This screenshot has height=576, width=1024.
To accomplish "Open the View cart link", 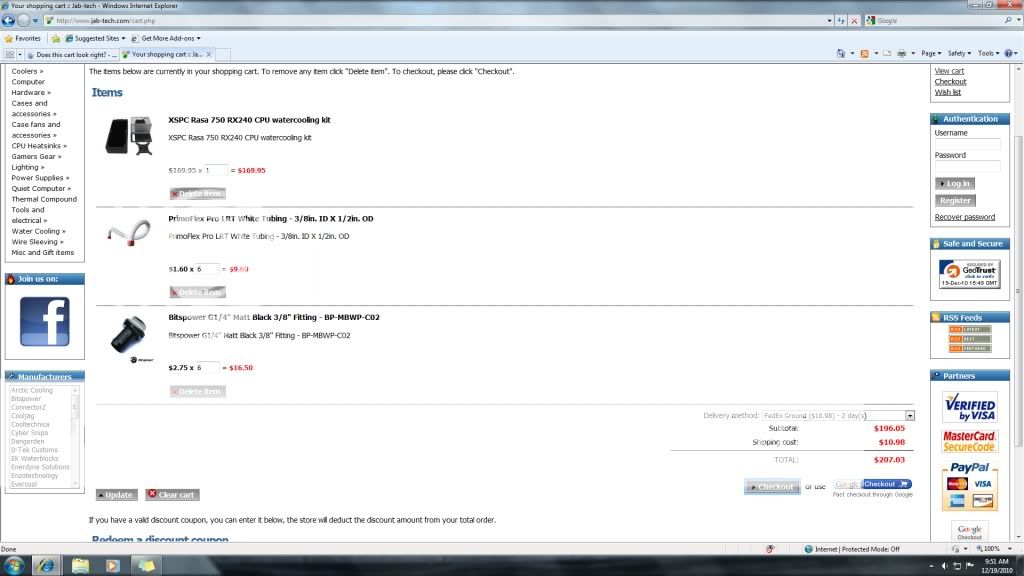I will coord(949,71).
